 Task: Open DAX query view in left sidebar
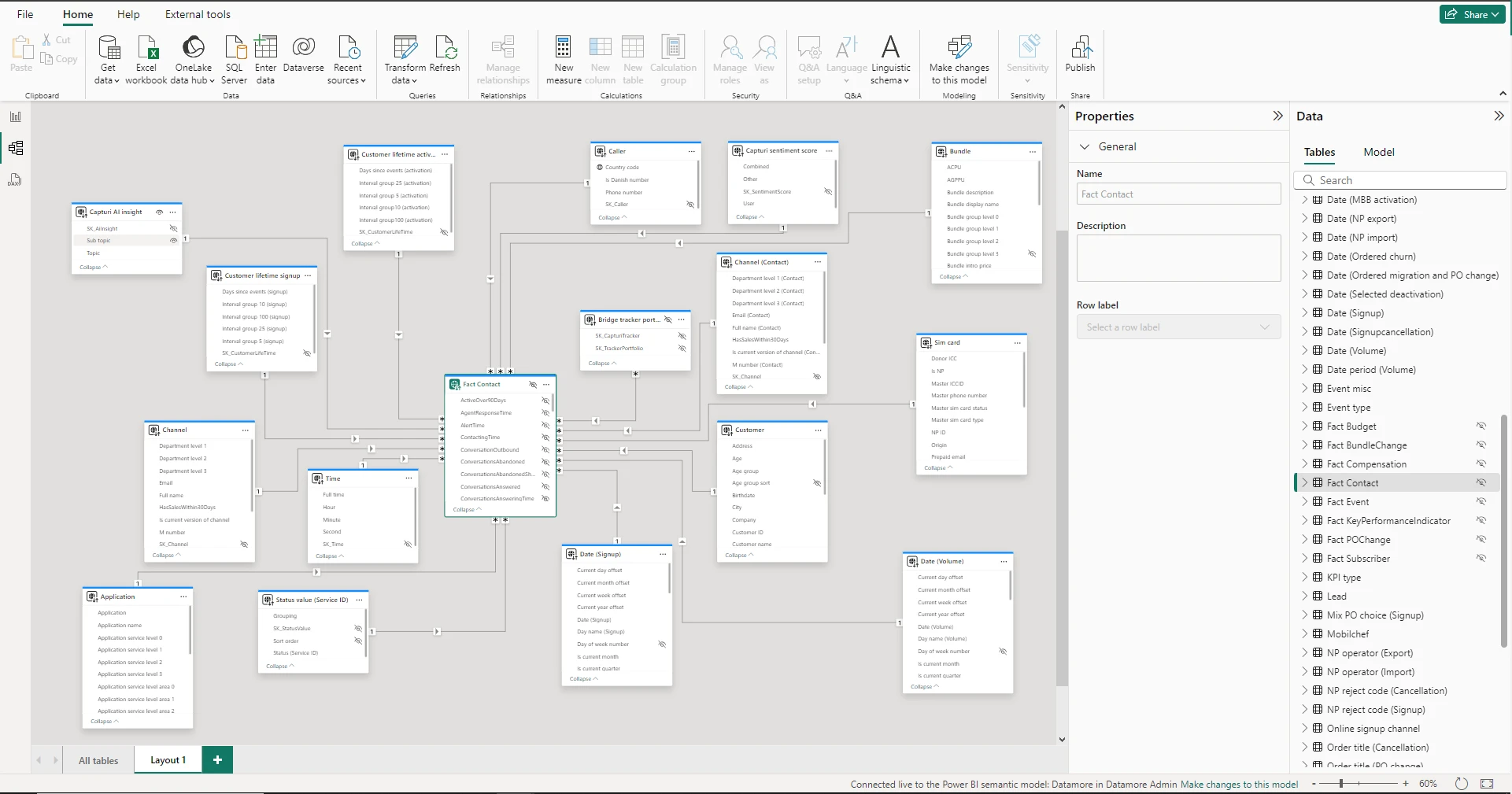[x=15, y=180]
